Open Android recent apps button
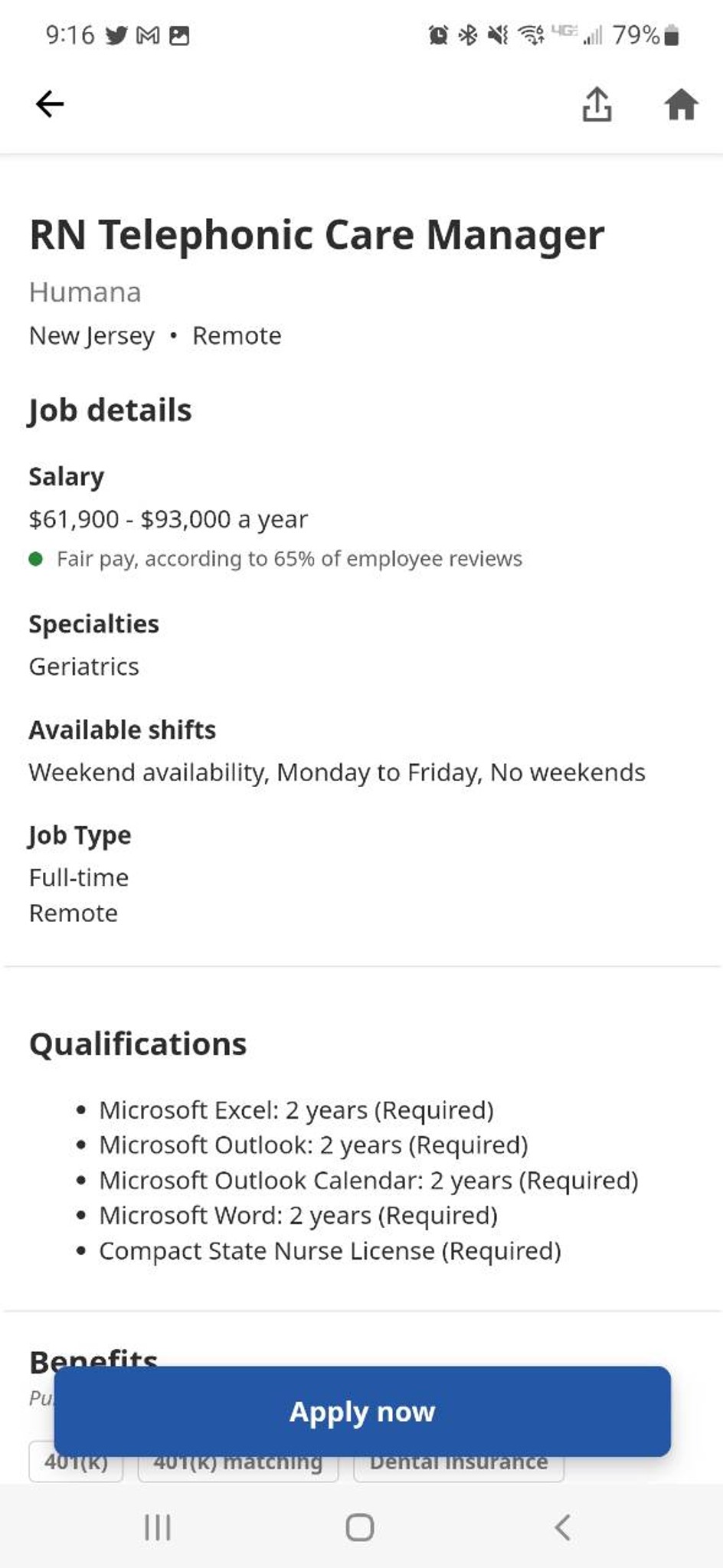 coord(158,1527)
